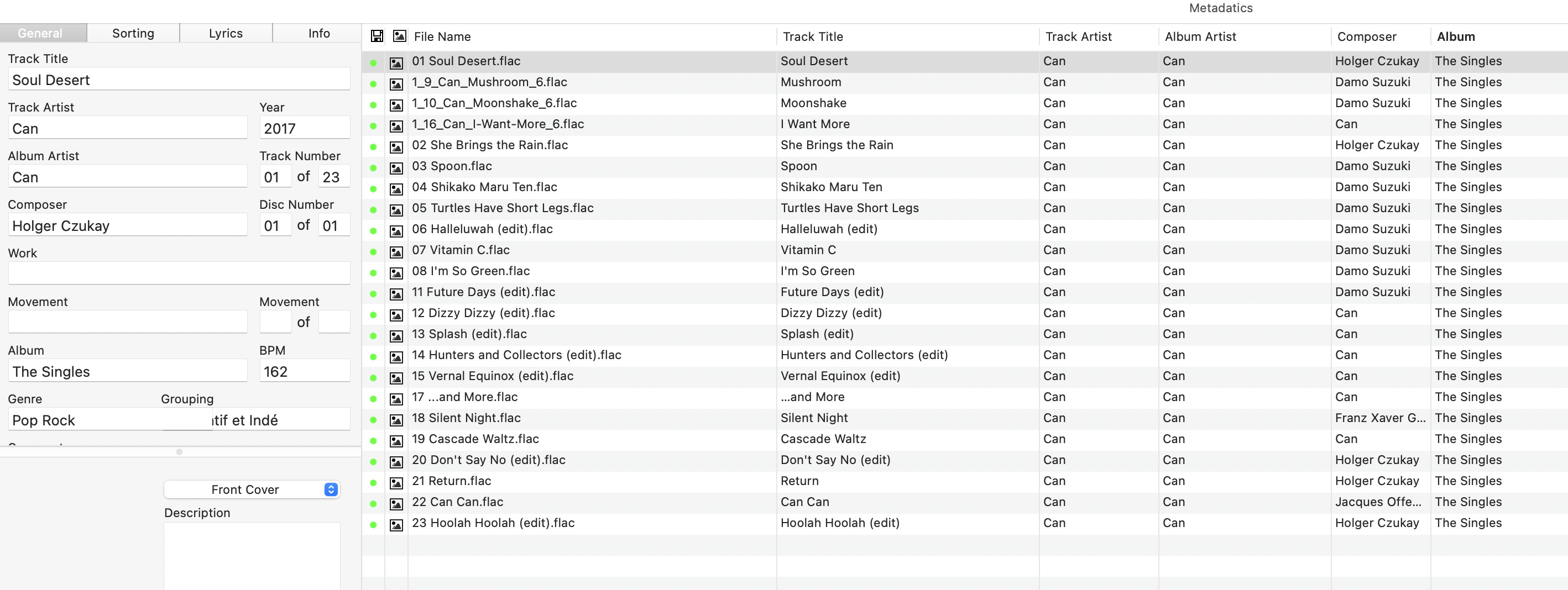Viewport: 1568px width, 590px height.
Task: Click the artwork icon for Silent Night row
Action: click(x=396, y=419)
